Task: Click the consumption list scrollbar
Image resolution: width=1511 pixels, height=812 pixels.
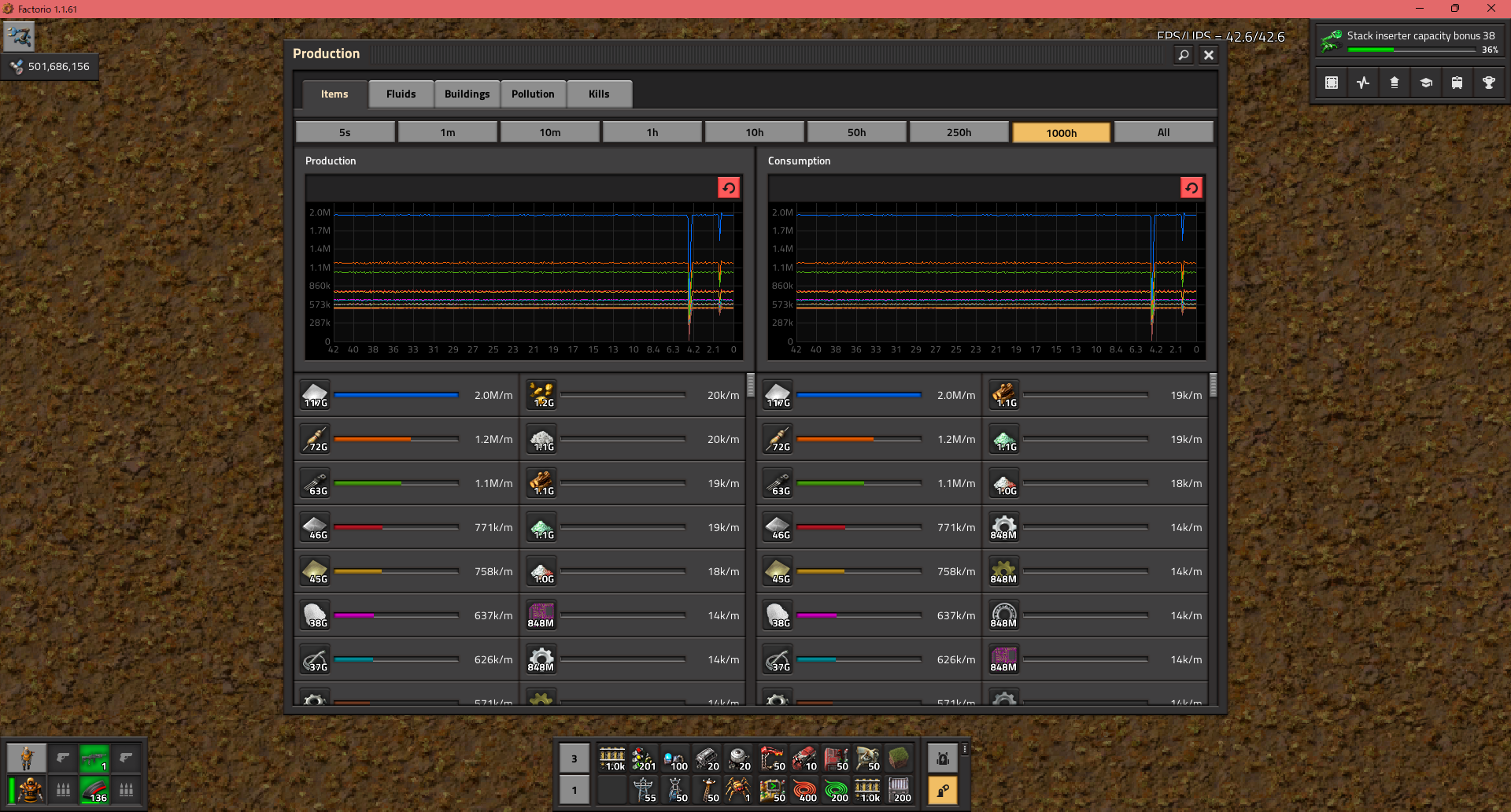Action: pyautogui.click(x=1214, y=385)
